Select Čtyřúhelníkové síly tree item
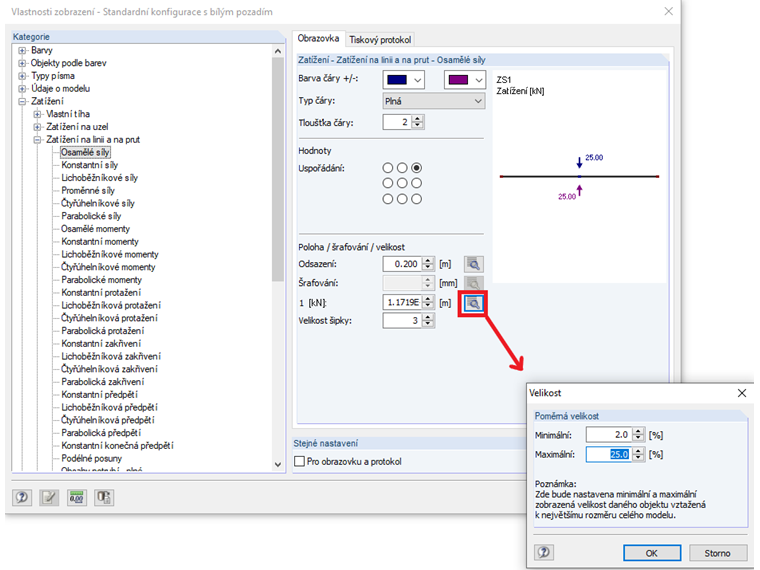760x570 pixels. pos(98,204)
